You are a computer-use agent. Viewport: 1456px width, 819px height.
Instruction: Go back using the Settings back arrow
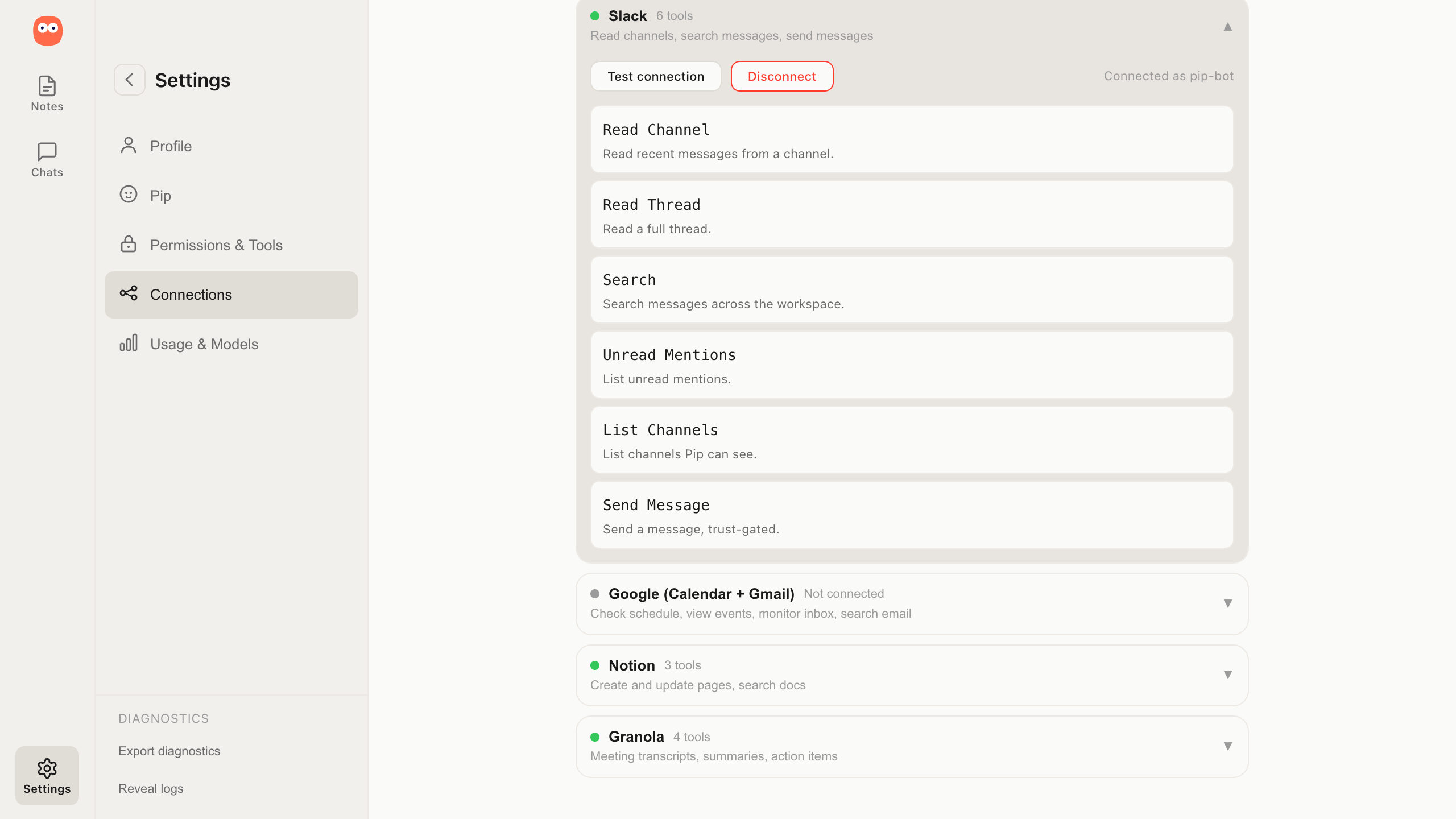tap(130, 80)
